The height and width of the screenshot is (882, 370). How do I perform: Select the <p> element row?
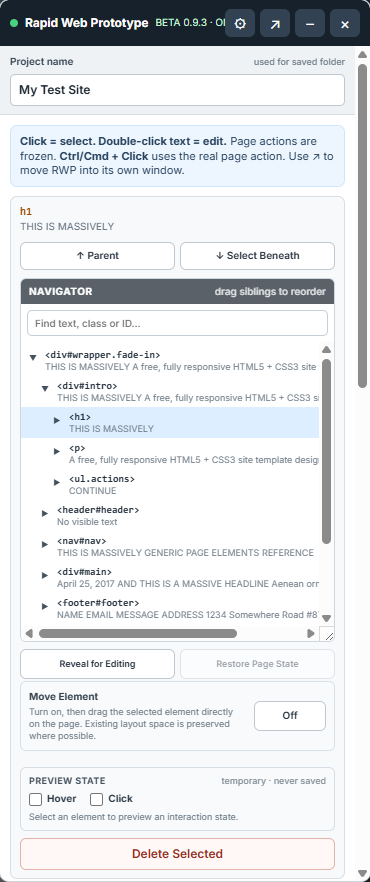[170, 453]
